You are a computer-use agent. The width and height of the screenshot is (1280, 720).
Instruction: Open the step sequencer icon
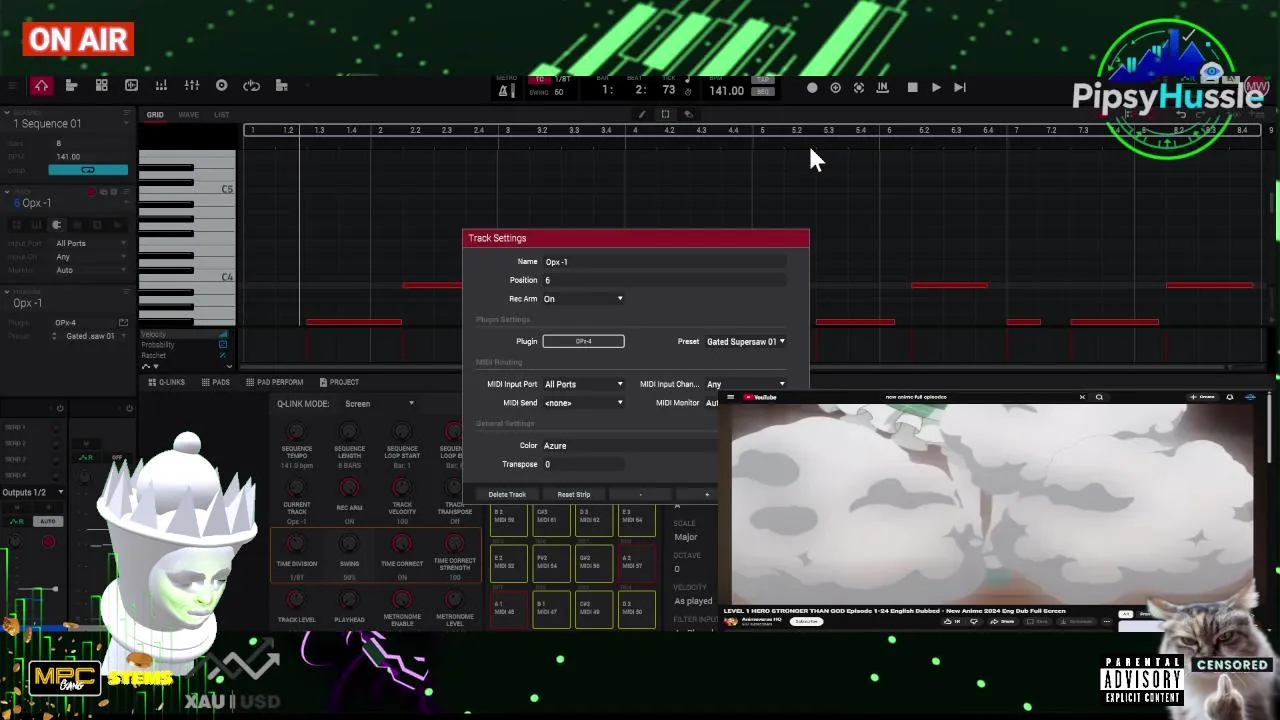click(281, 86)
